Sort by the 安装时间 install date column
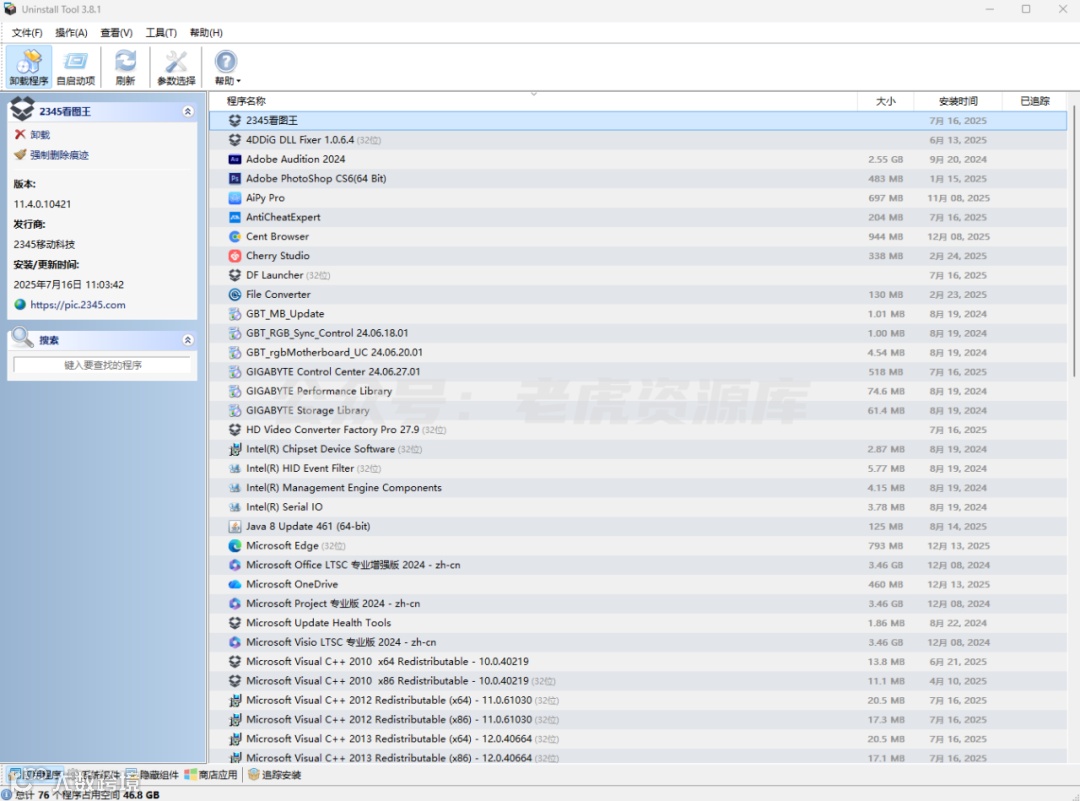The width and height of the screenshot is (1080, 801). [958, 101]
